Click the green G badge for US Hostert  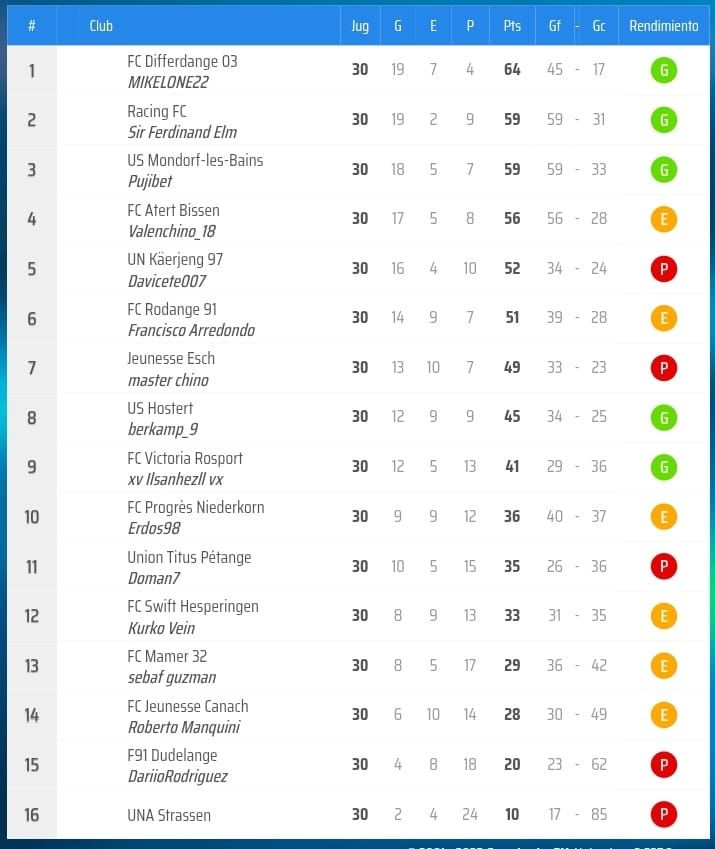[663, 417]
